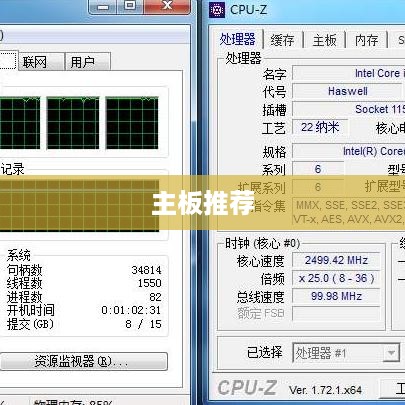Switch to the 用户 tab in Task Manager
Image resolution: width=405 pixels, height=405 pixels.
(x=88, y=61)
